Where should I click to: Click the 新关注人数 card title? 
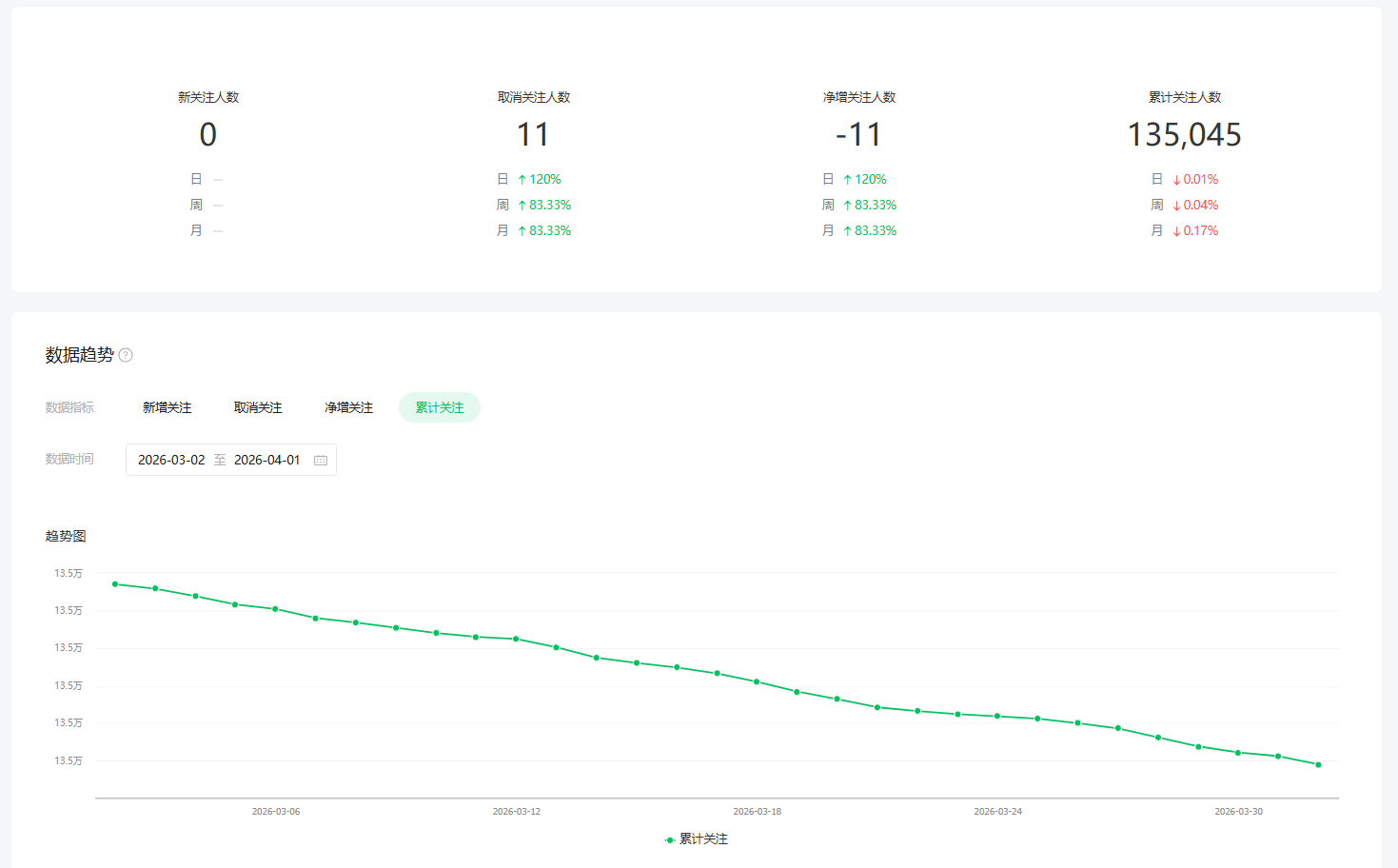click(x=208, y=97)
